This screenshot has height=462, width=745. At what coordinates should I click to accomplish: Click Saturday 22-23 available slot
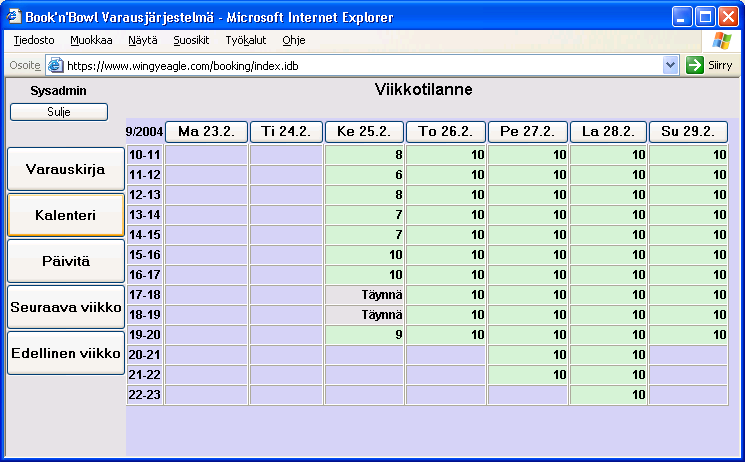click(608, 395)
